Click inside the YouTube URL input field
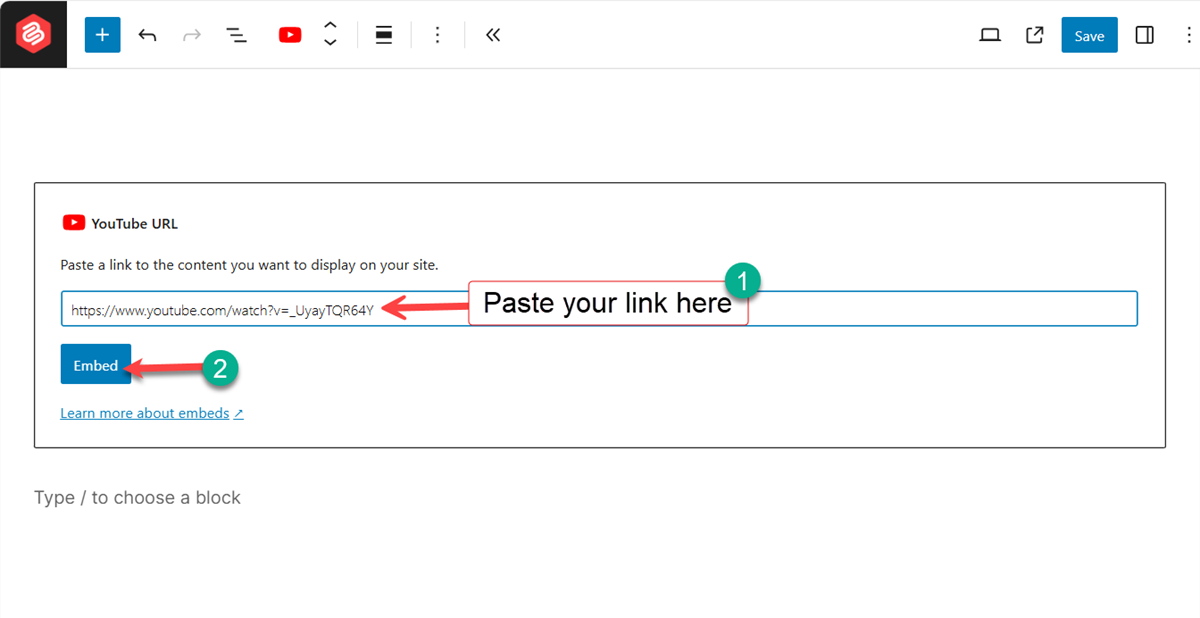Screen dimensions: 1200x618 point(200,308)
